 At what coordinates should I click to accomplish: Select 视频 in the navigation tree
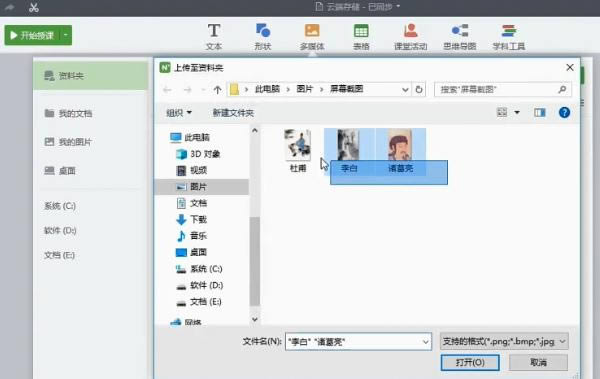pyautogui.click(x=192, y=170)
